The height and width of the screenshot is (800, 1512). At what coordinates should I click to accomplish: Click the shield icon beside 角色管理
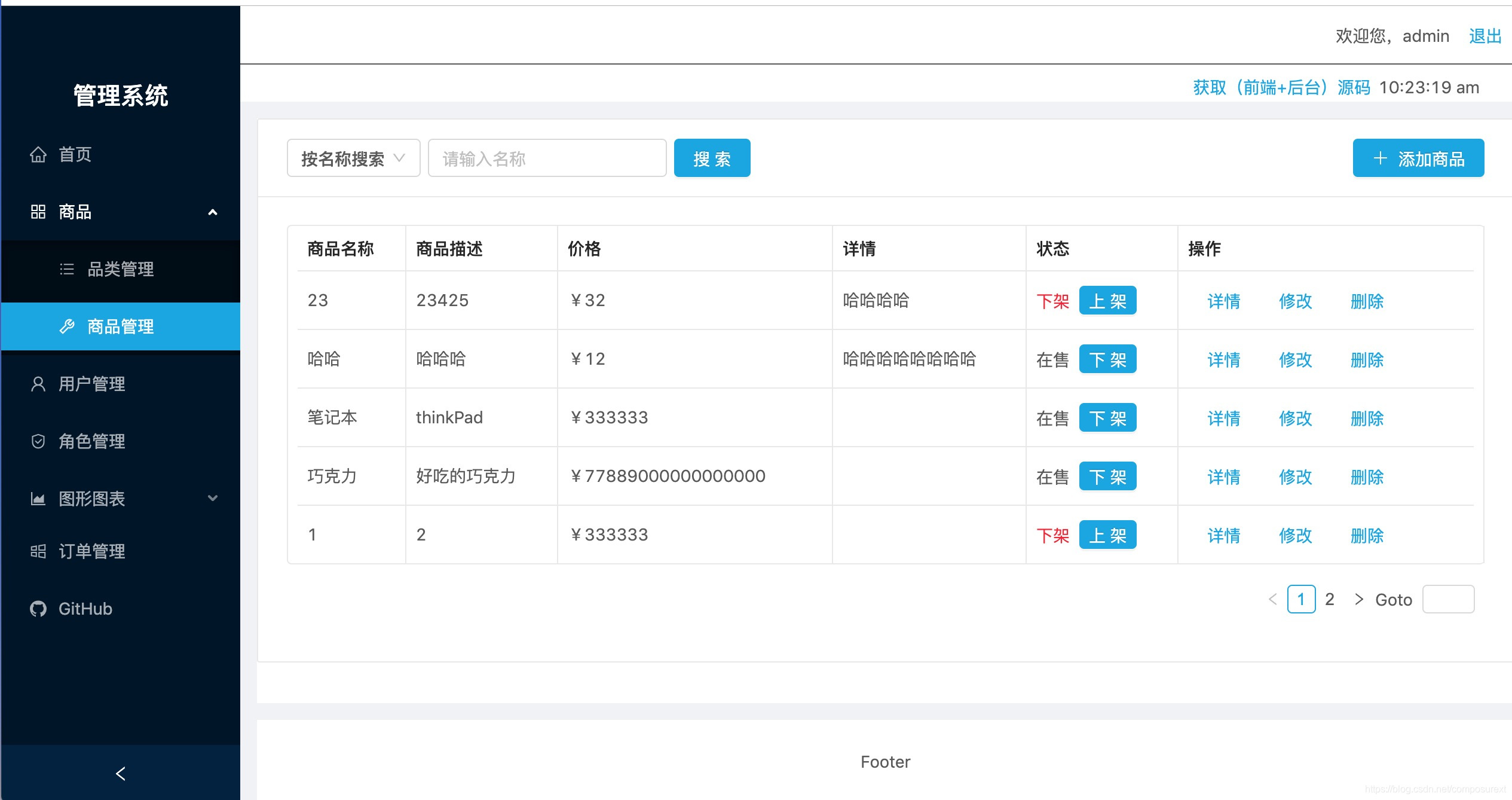click(x=38, y=441)
